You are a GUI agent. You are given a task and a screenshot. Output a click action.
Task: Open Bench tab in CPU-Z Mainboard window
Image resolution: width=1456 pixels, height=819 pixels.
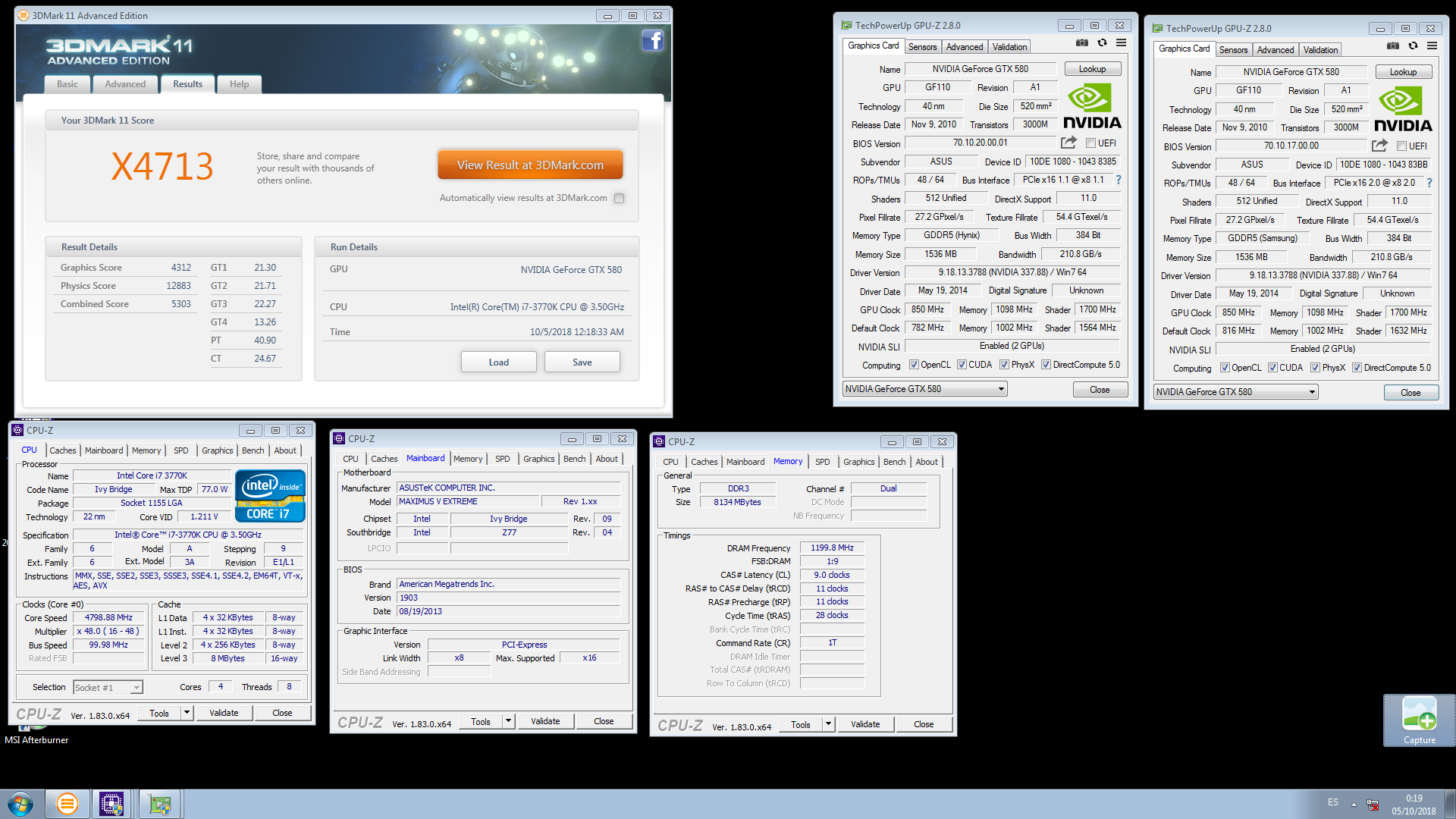pos(575,459)
